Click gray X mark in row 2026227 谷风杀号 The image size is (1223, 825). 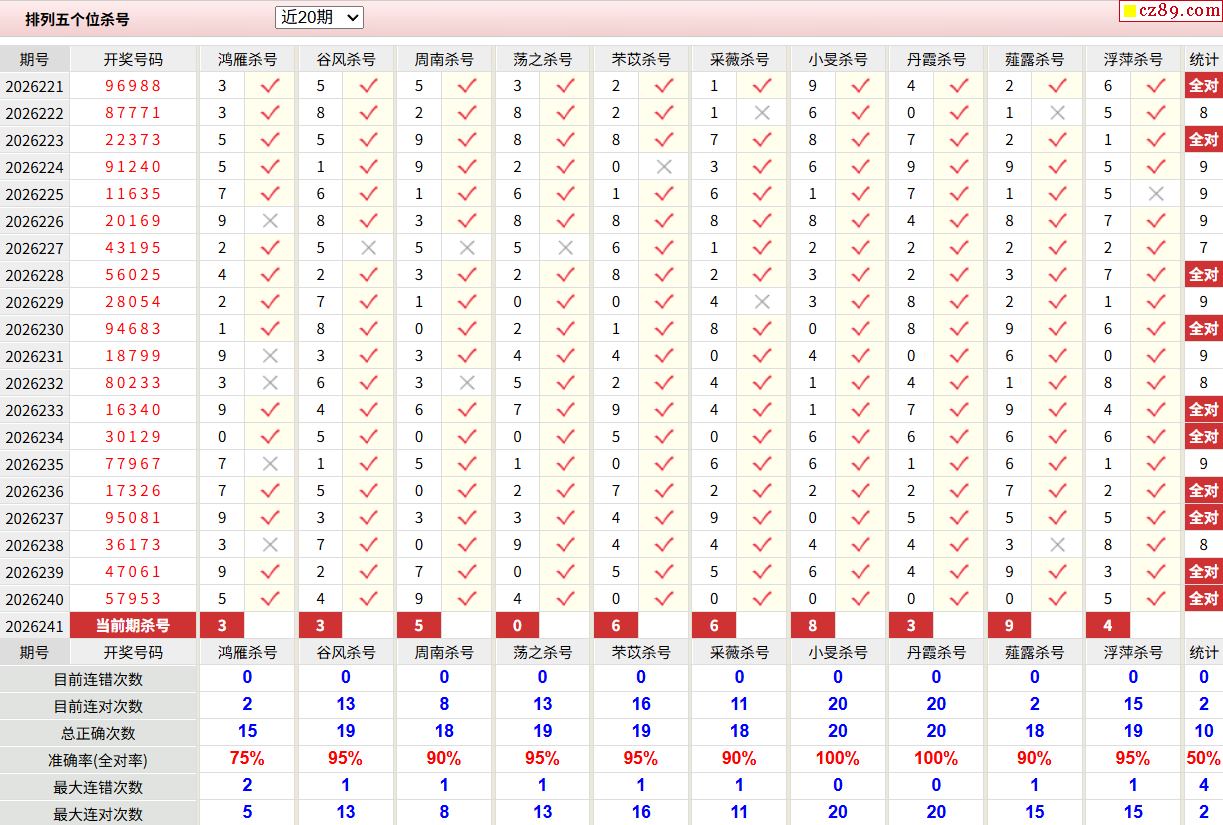368,248
